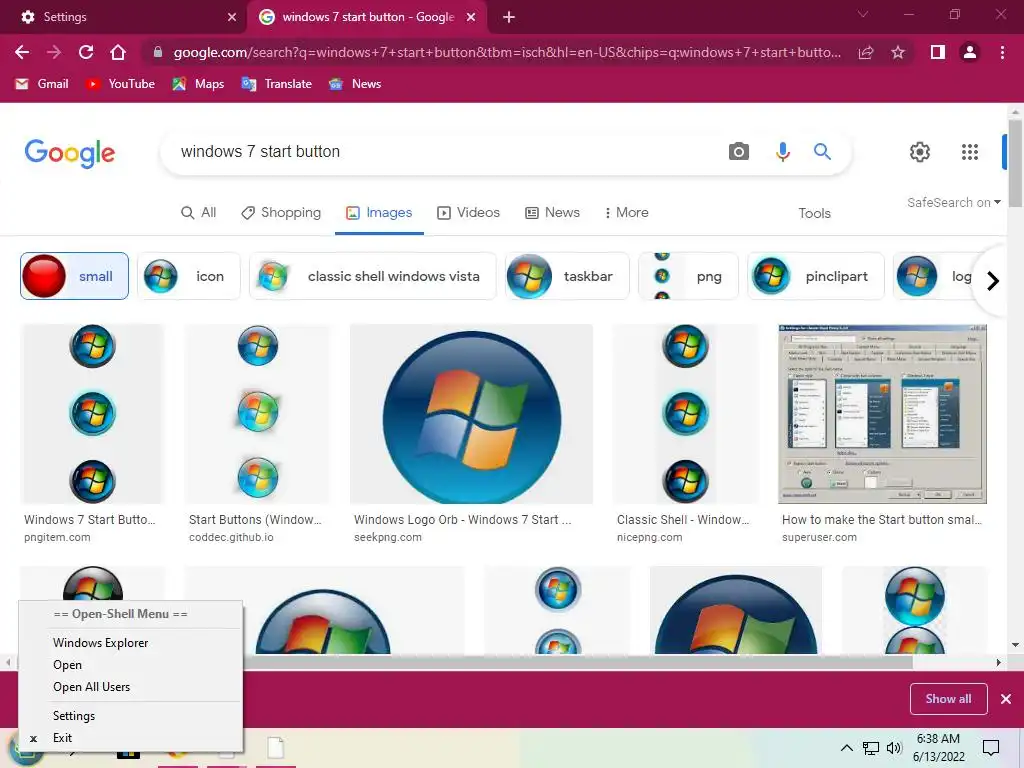Click the address bar URL
Image resolution: width=1024 pixels, height=768 pixels.
pyautogui.click(x=507, y=52)
